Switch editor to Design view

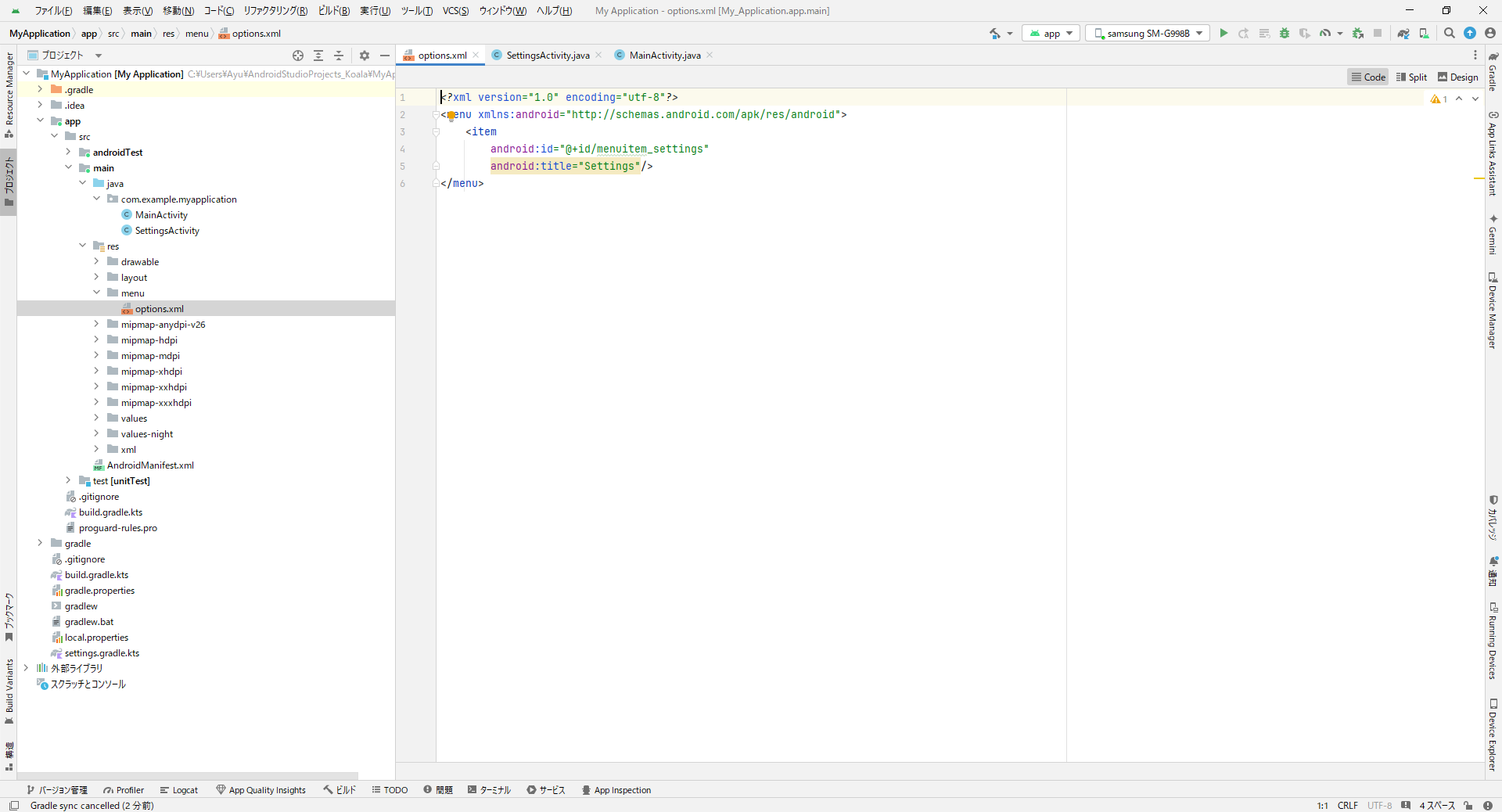pos(1457,77)
